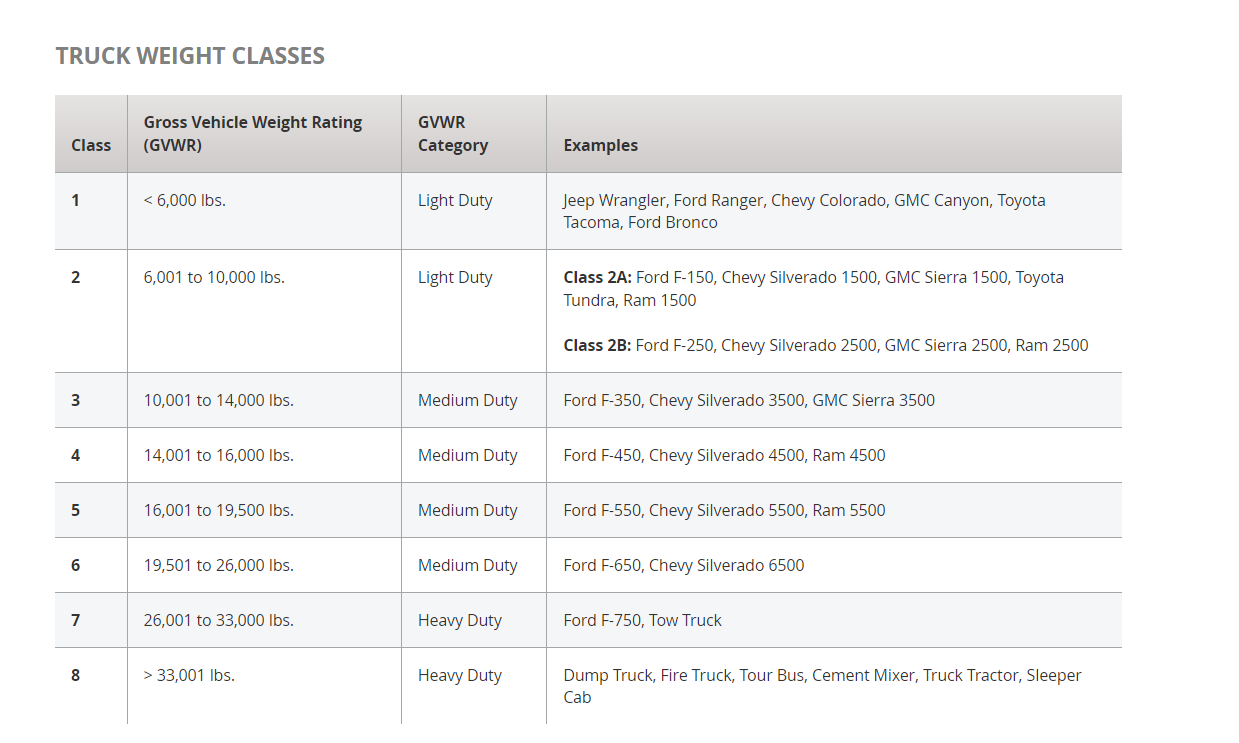Click the "< 6,000 lbs." cell

pos(185,200)
